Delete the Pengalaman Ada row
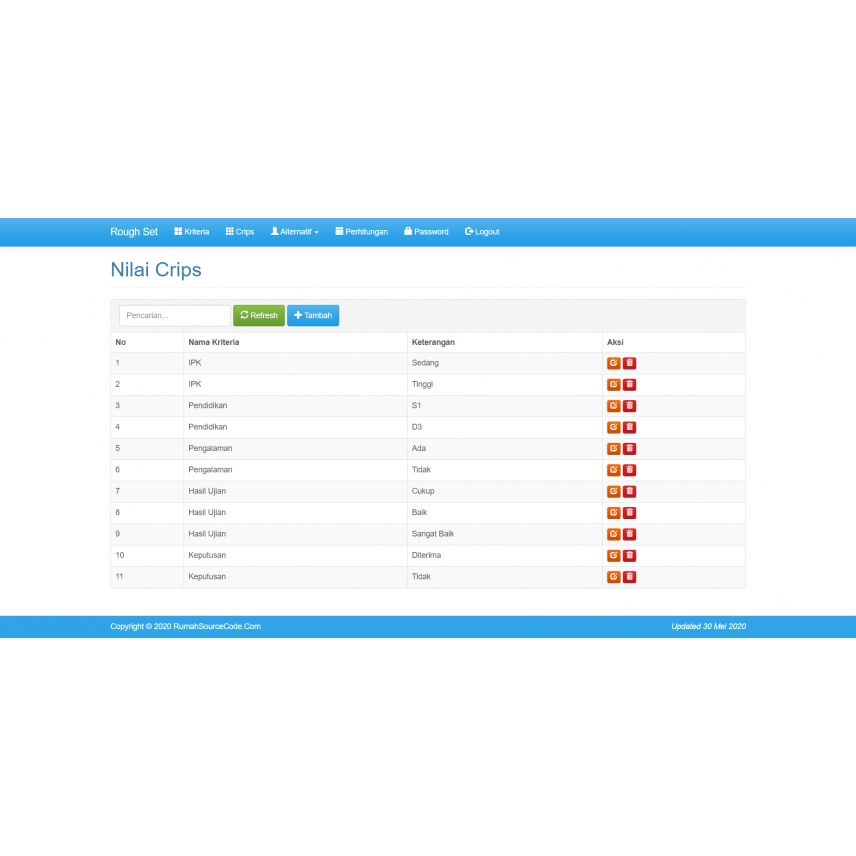Viewport: 856px width, 856px height. 629,448
